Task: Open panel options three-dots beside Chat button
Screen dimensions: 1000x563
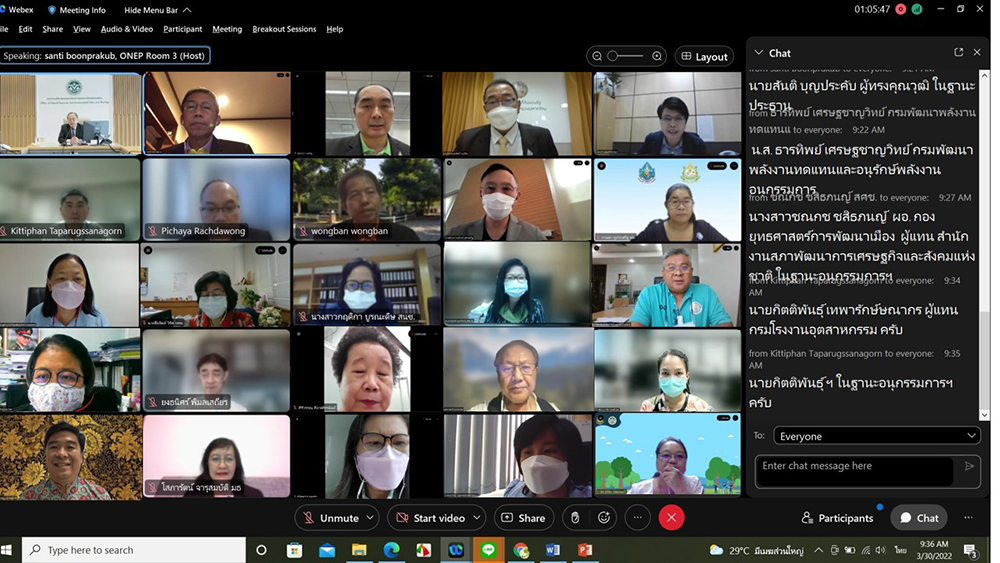Action: [x=968, y=518]
